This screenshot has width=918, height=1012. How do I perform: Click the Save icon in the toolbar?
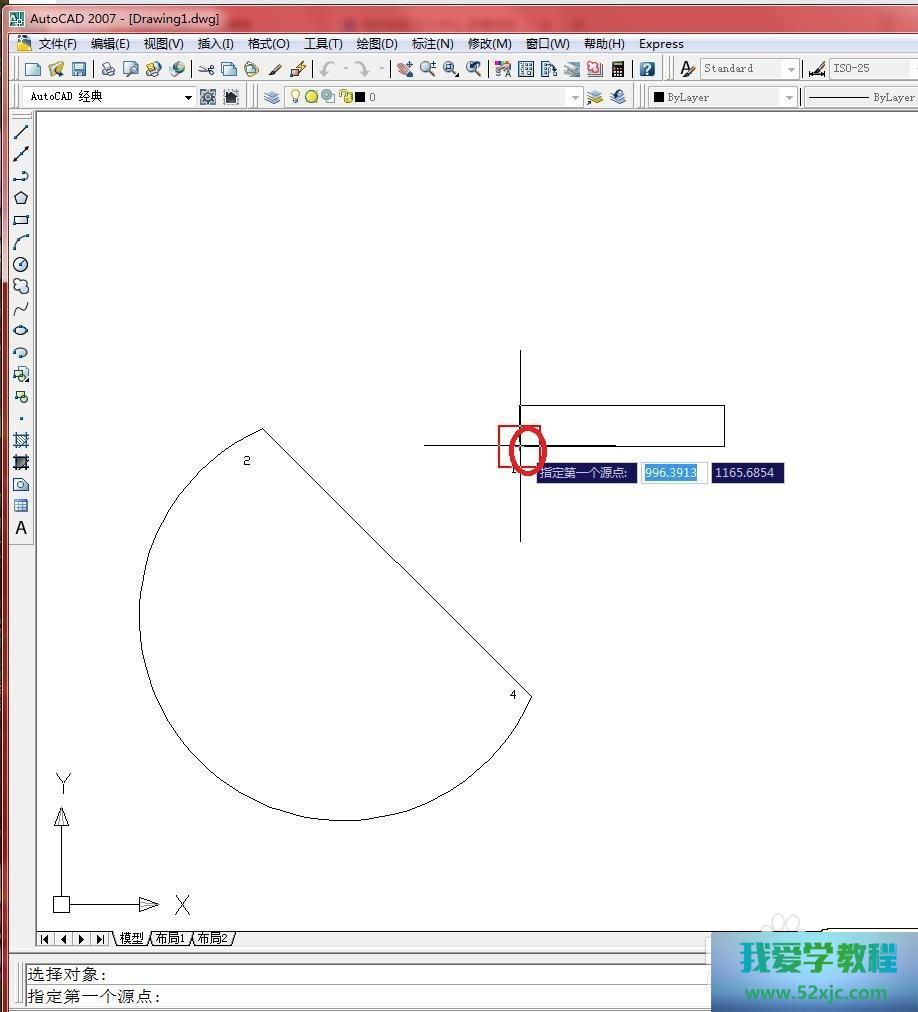pos(79,69)
